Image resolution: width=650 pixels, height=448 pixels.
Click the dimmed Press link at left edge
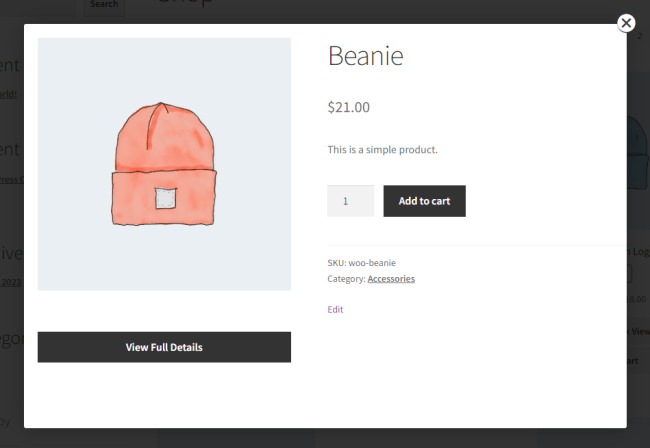coord(10,180)
